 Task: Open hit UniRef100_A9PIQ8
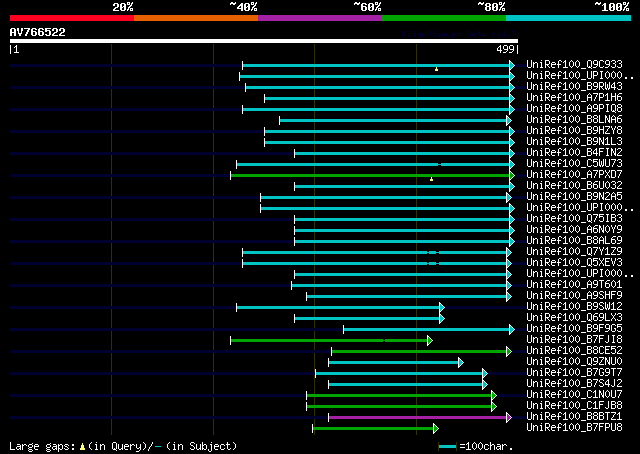coord(574,109)
